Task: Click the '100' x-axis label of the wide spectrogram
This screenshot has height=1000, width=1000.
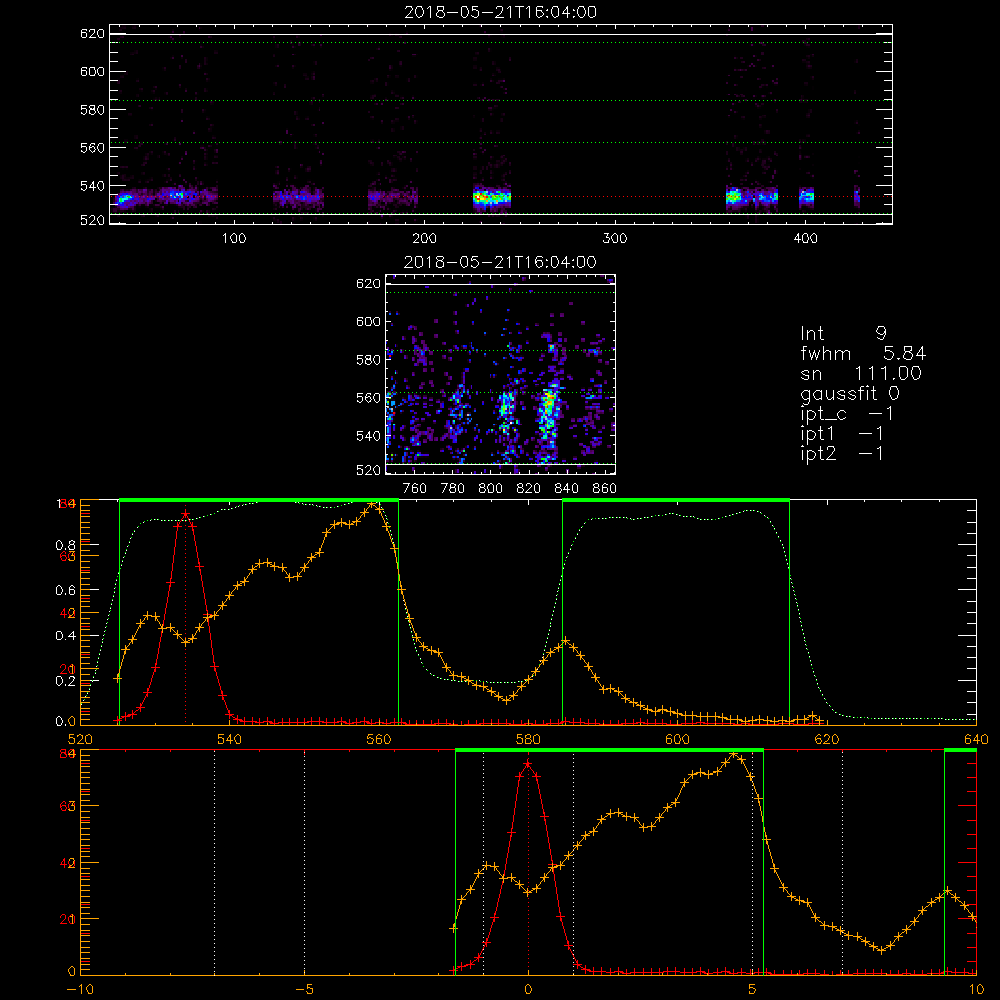Action: pyautogui.click(x=234, y=239)
